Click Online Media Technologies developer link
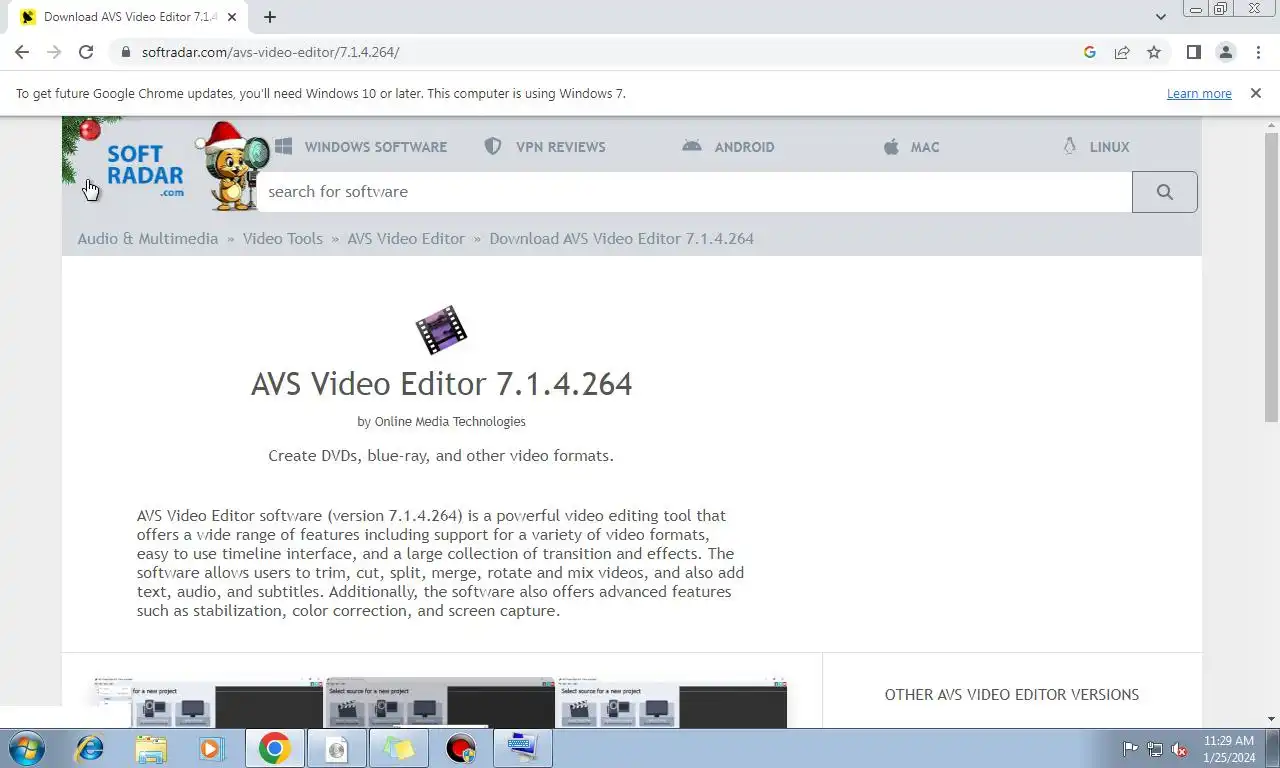The height and width of the screenshot is (768, 1280). [450, 422]
